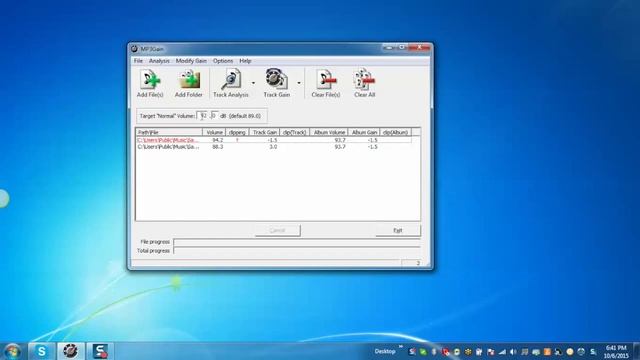Sort by the Volume column header
Viewport: 640px width, 360px height.
(x=214, y=132)
